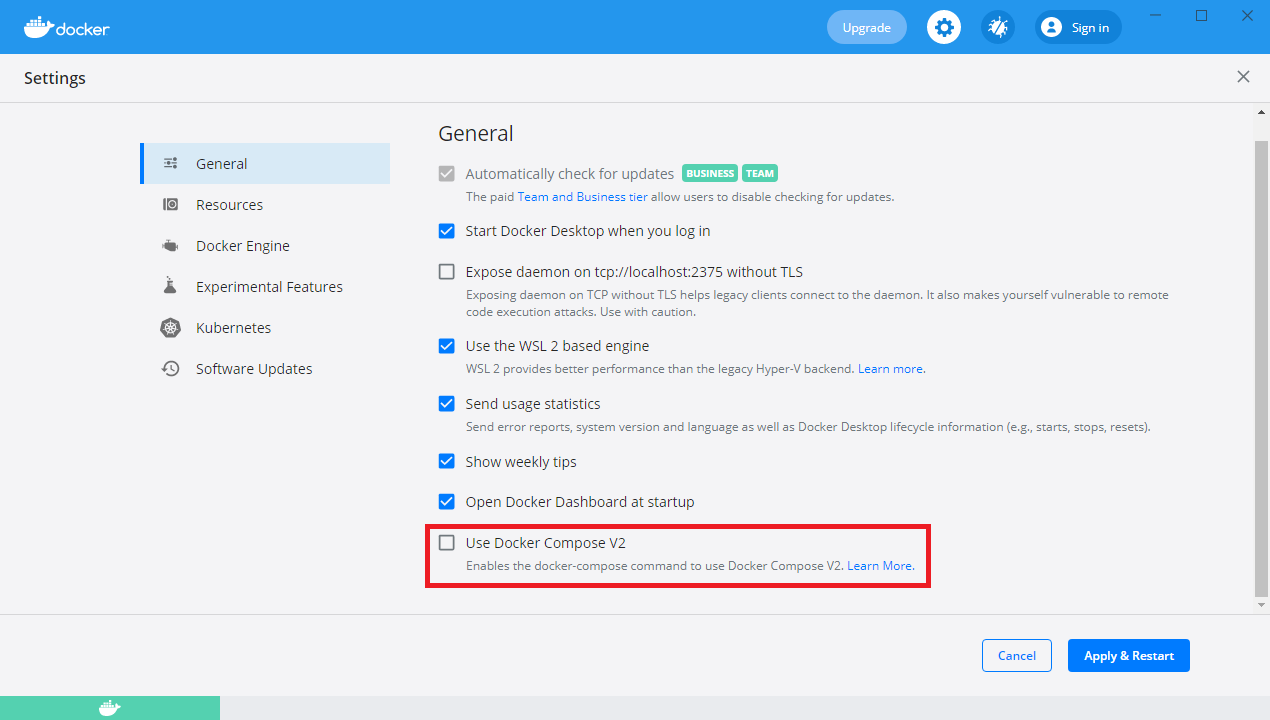Open Learn More link for Compose V2
Image resolution: width=1270 pixels, height=720 pixels.
(880, 566)
